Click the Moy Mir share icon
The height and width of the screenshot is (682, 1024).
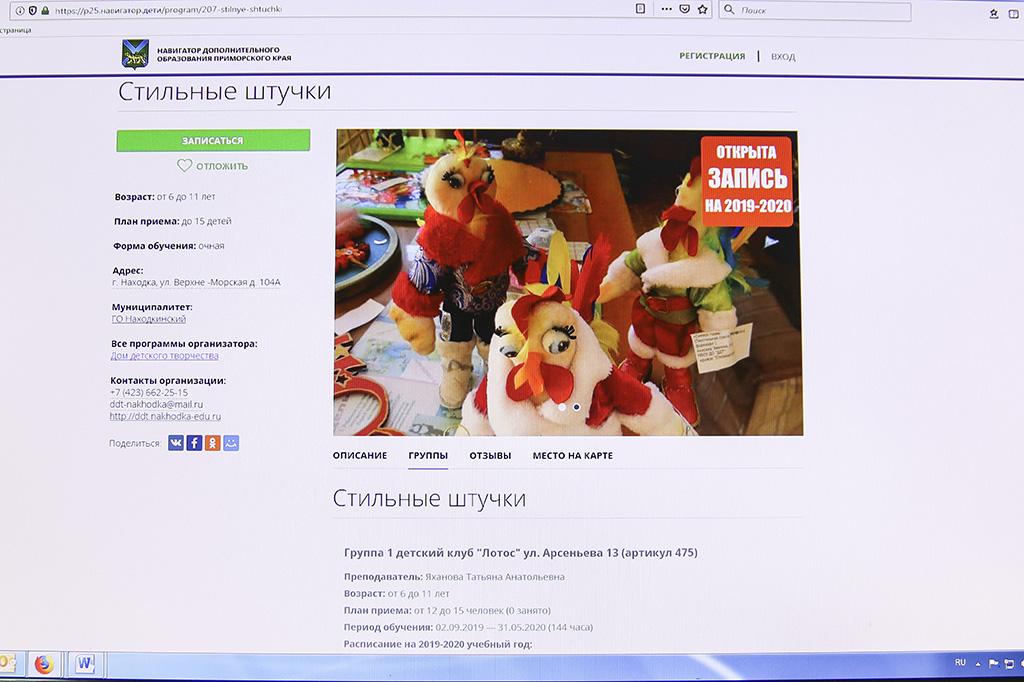pos(231,443)
